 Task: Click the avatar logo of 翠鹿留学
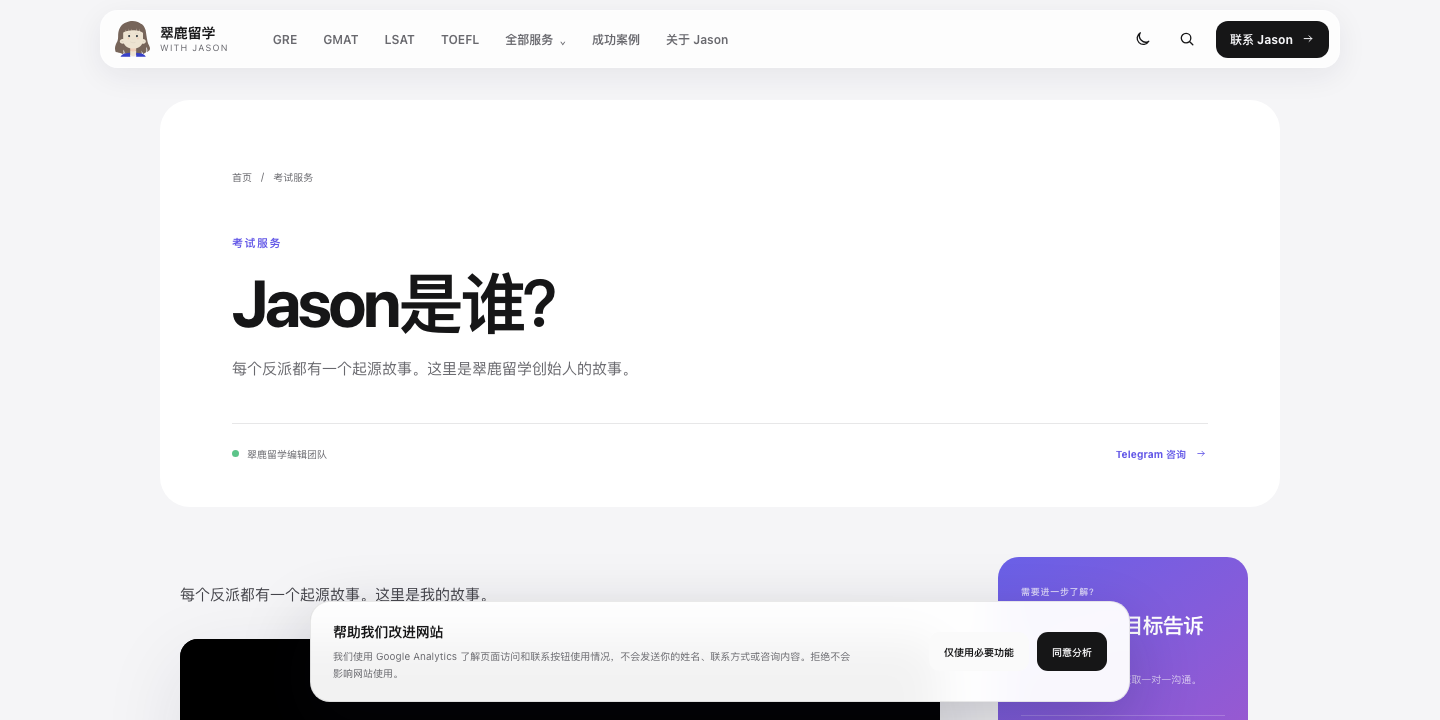[x=132, y=39]
